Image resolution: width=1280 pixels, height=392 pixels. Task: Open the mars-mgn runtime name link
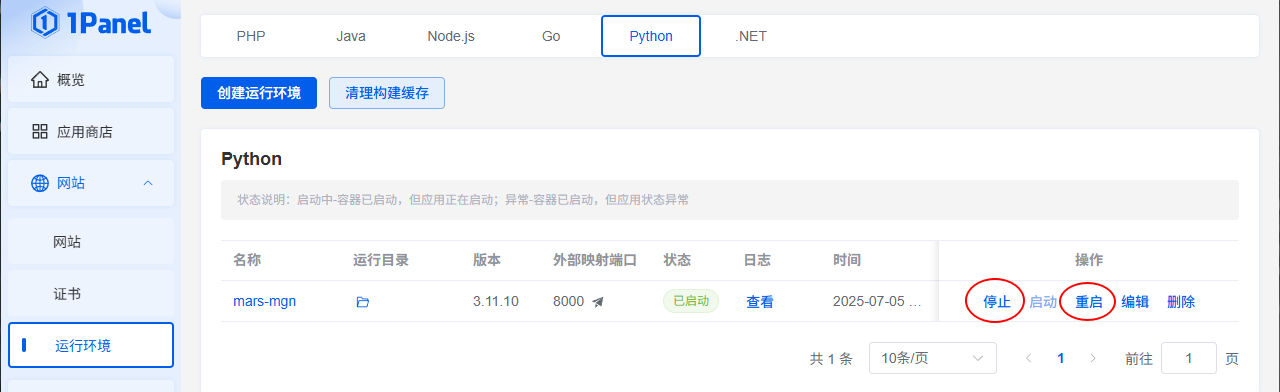click(264, 301)
